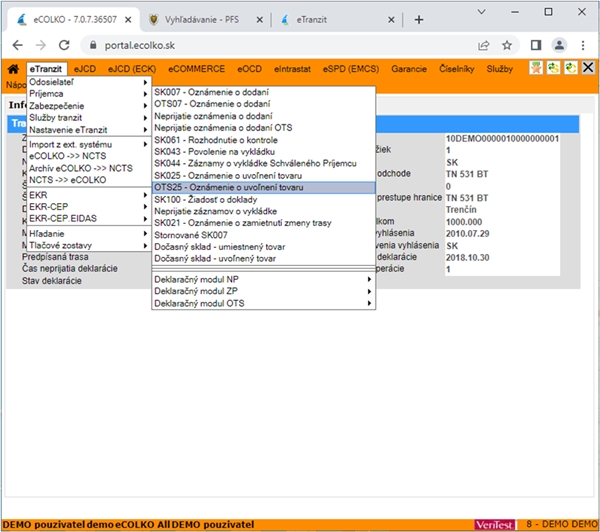Open the eJCD (ECK) menu

coord(132,69)
